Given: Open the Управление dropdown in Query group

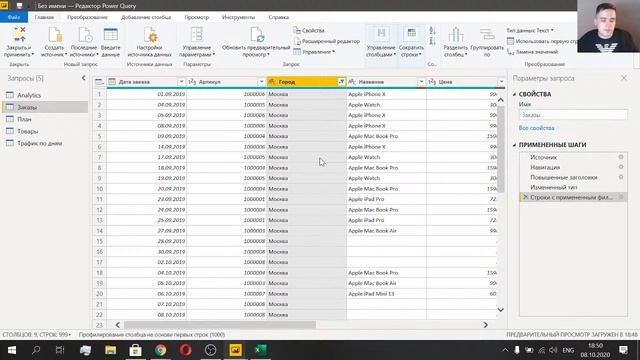Looking at the screenshot, I should pos(314,52).
